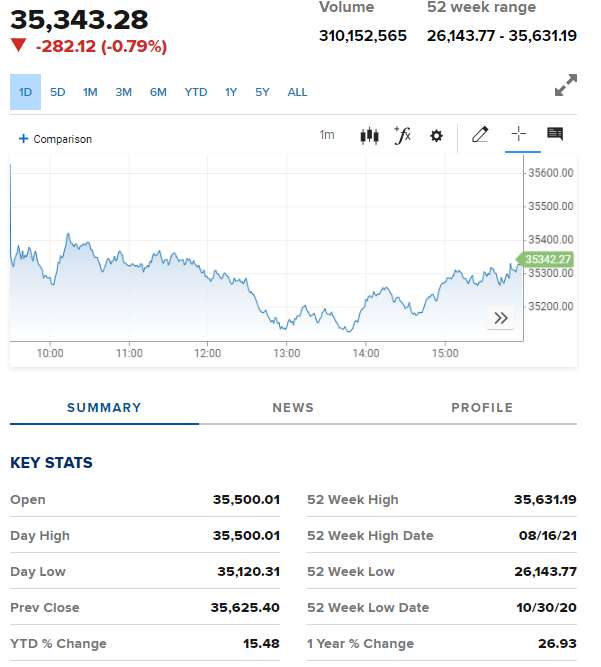The height and width of the screenshot is (667, 601).
Task: Switch to the NEWS tab
Action: 293,408
